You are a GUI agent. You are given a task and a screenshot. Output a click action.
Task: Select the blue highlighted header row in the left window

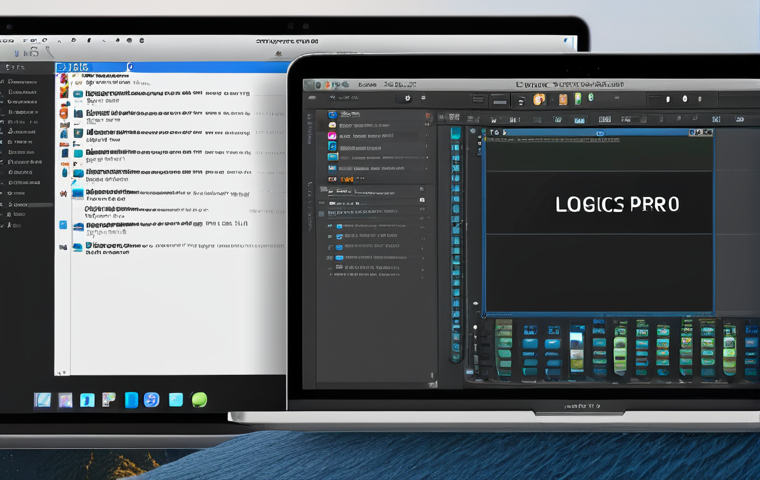pyautogui.click(x=172, y=67)
